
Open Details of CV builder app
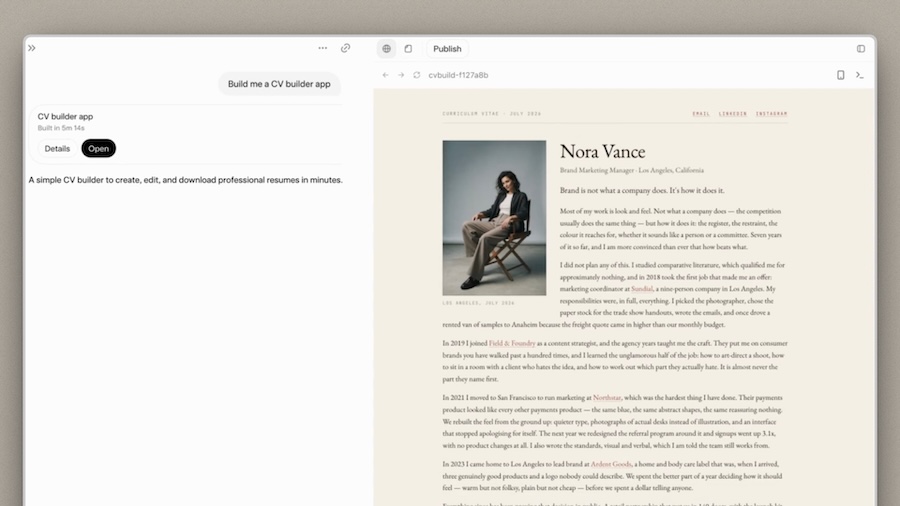point(57,149)
